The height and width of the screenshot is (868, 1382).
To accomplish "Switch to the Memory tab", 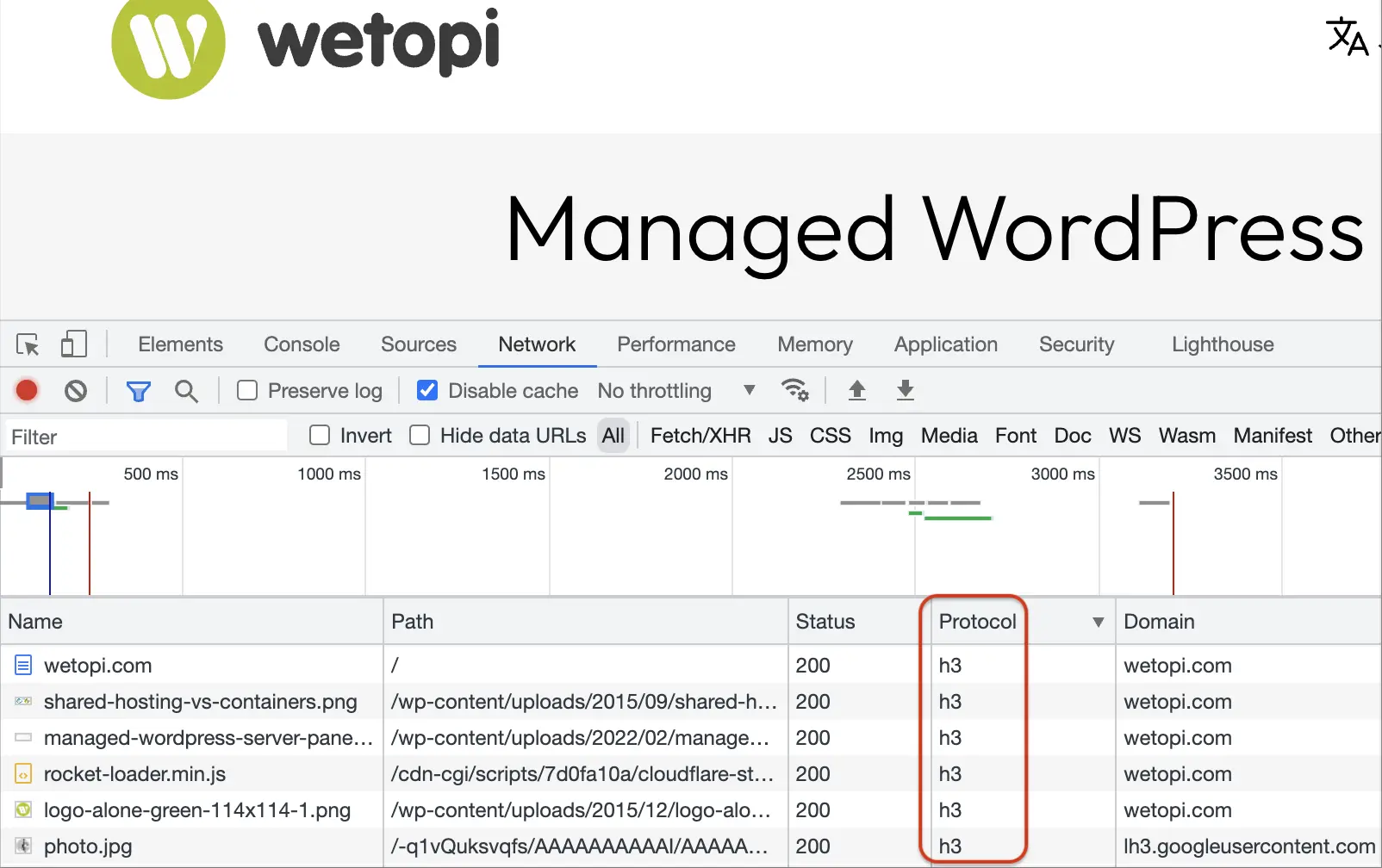I will click(815, 344).
